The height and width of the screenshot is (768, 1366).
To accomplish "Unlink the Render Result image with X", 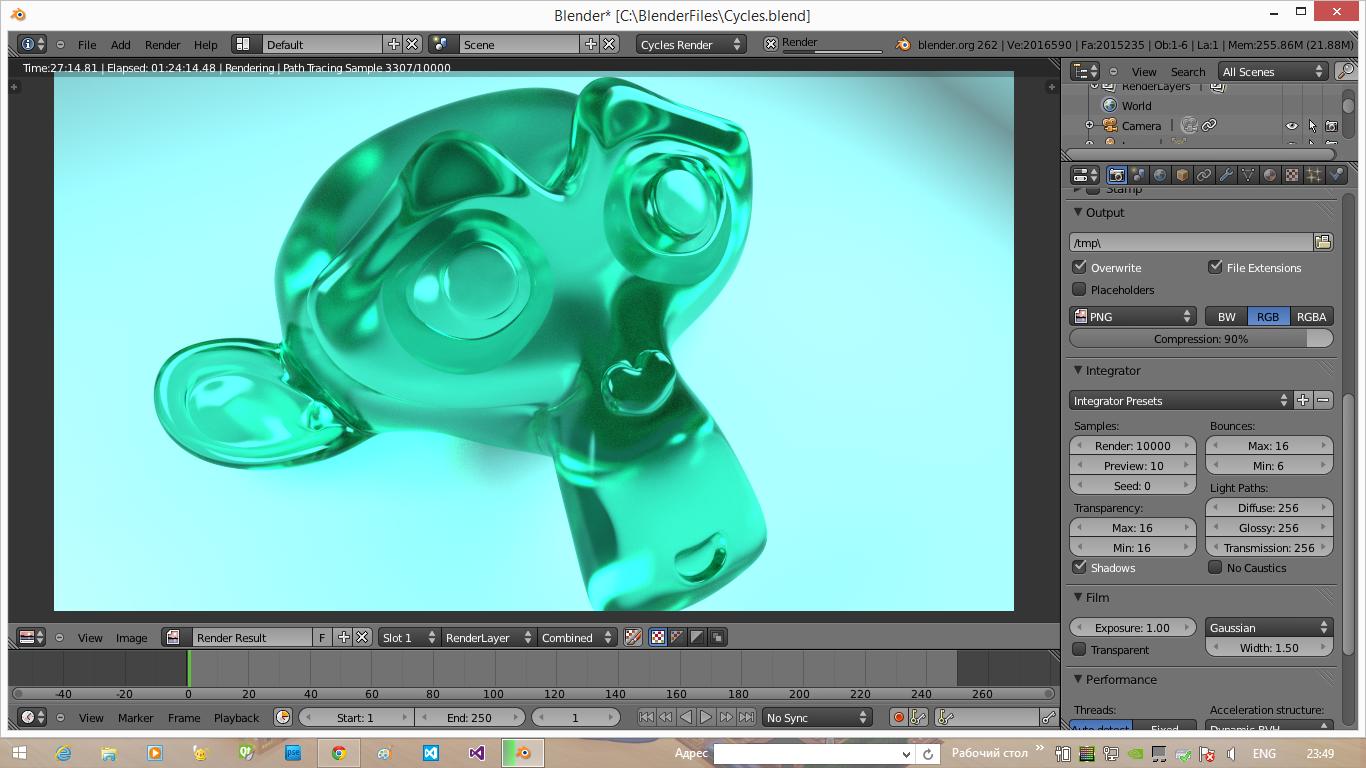I will pyautogui.click(x=362, y=637).
